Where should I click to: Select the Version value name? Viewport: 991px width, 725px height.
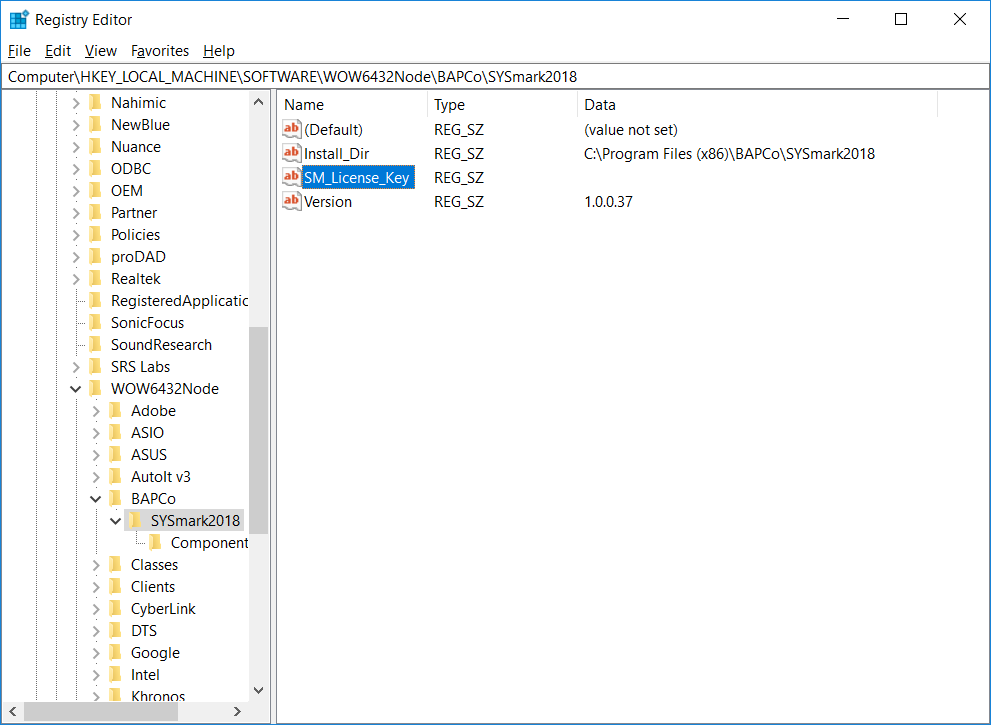pyautogui.click(x=328, y=202)
